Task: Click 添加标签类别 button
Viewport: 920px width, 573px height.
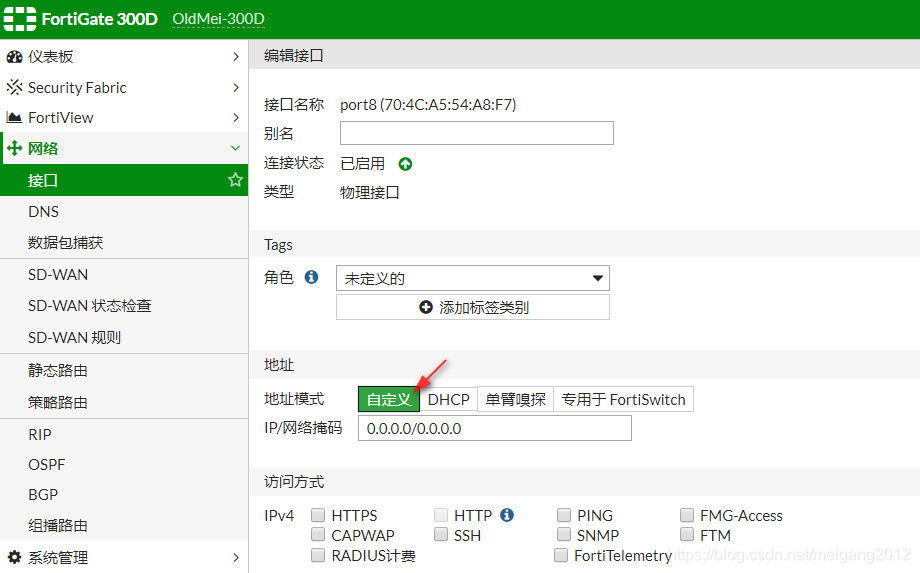Action: click(473, 307)
